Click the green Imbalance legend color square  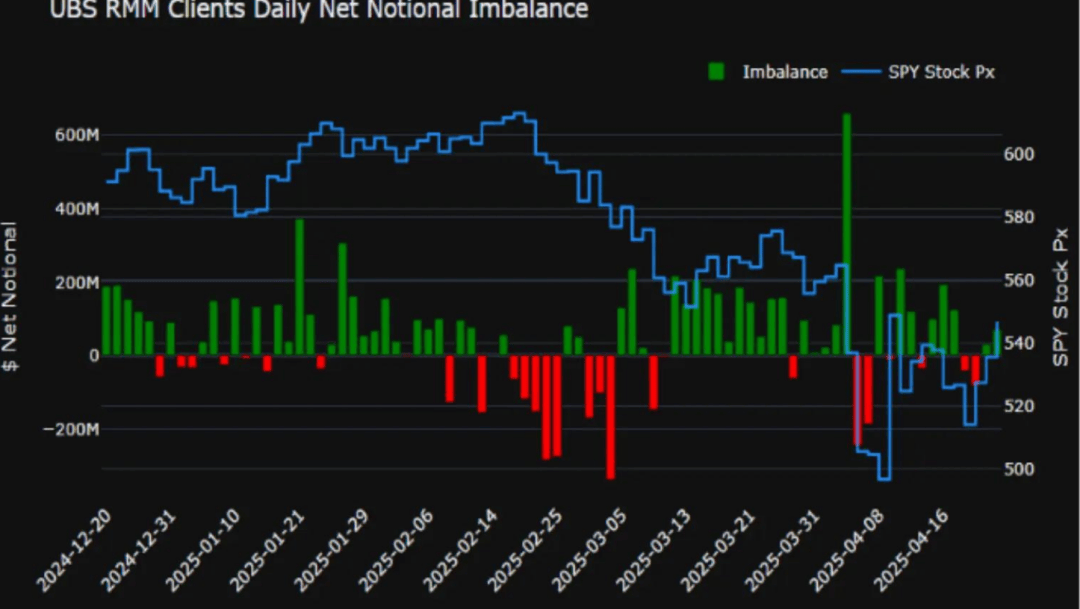716,72
